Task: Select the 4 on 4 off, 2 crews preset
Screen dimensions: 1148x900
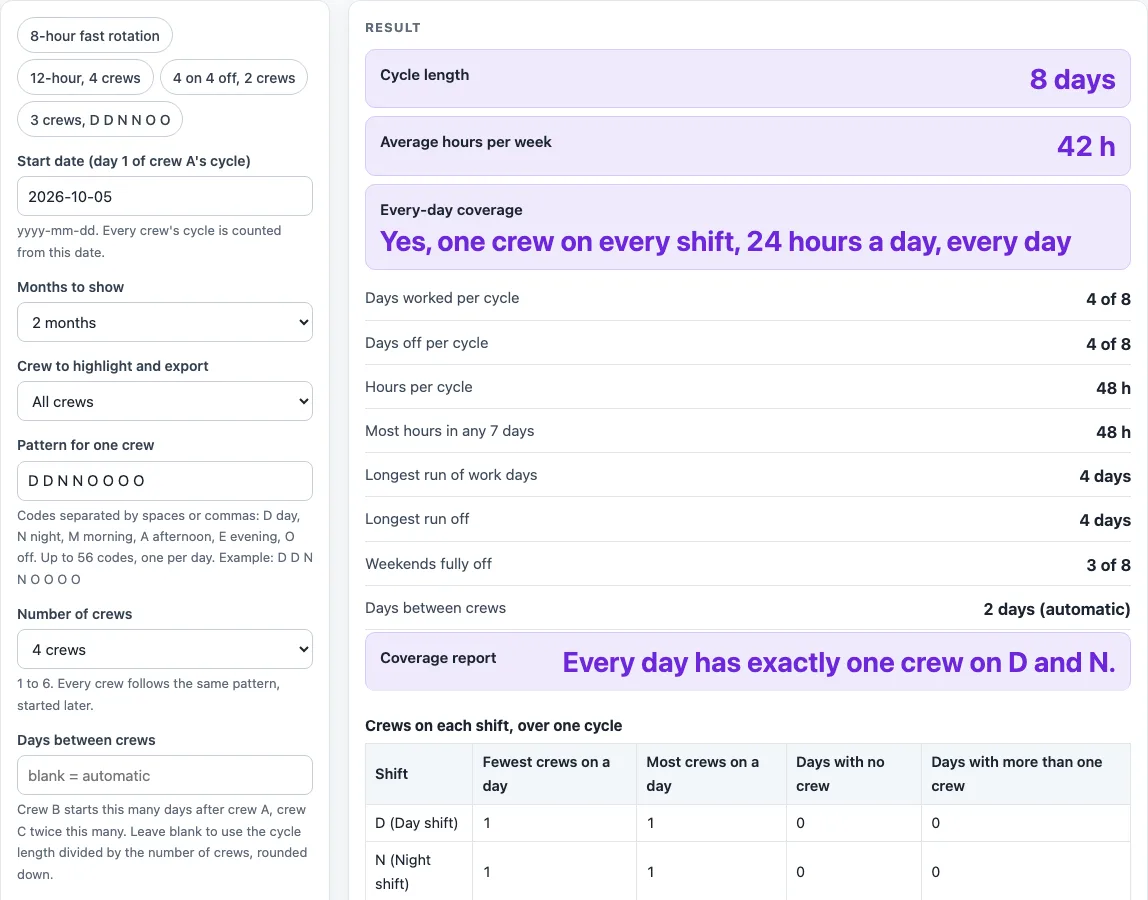Action: 234,78
